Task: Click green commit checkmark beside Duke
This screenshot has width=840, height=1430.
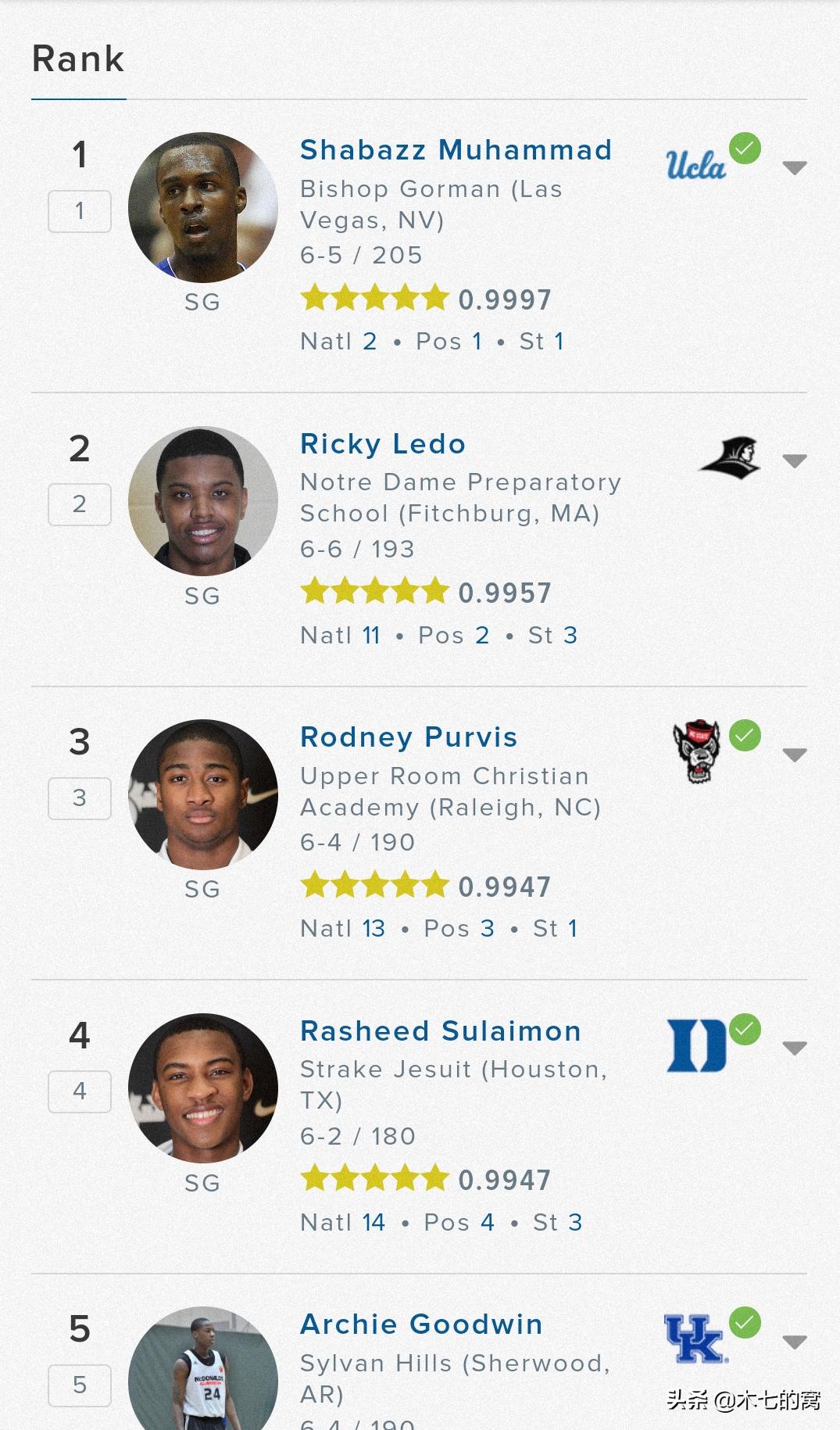Action: point(745,1029)
